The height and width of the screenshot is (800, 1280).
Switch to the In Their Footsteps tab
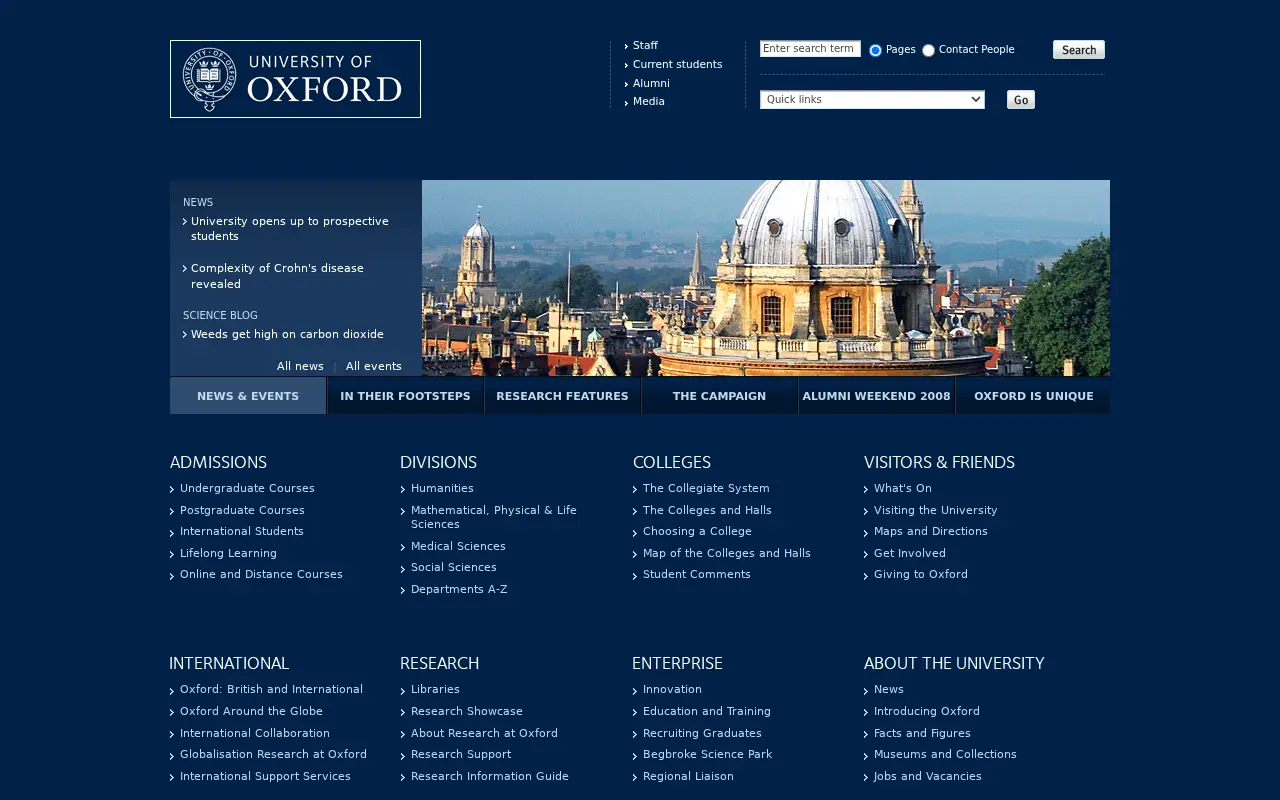(405, 396)
